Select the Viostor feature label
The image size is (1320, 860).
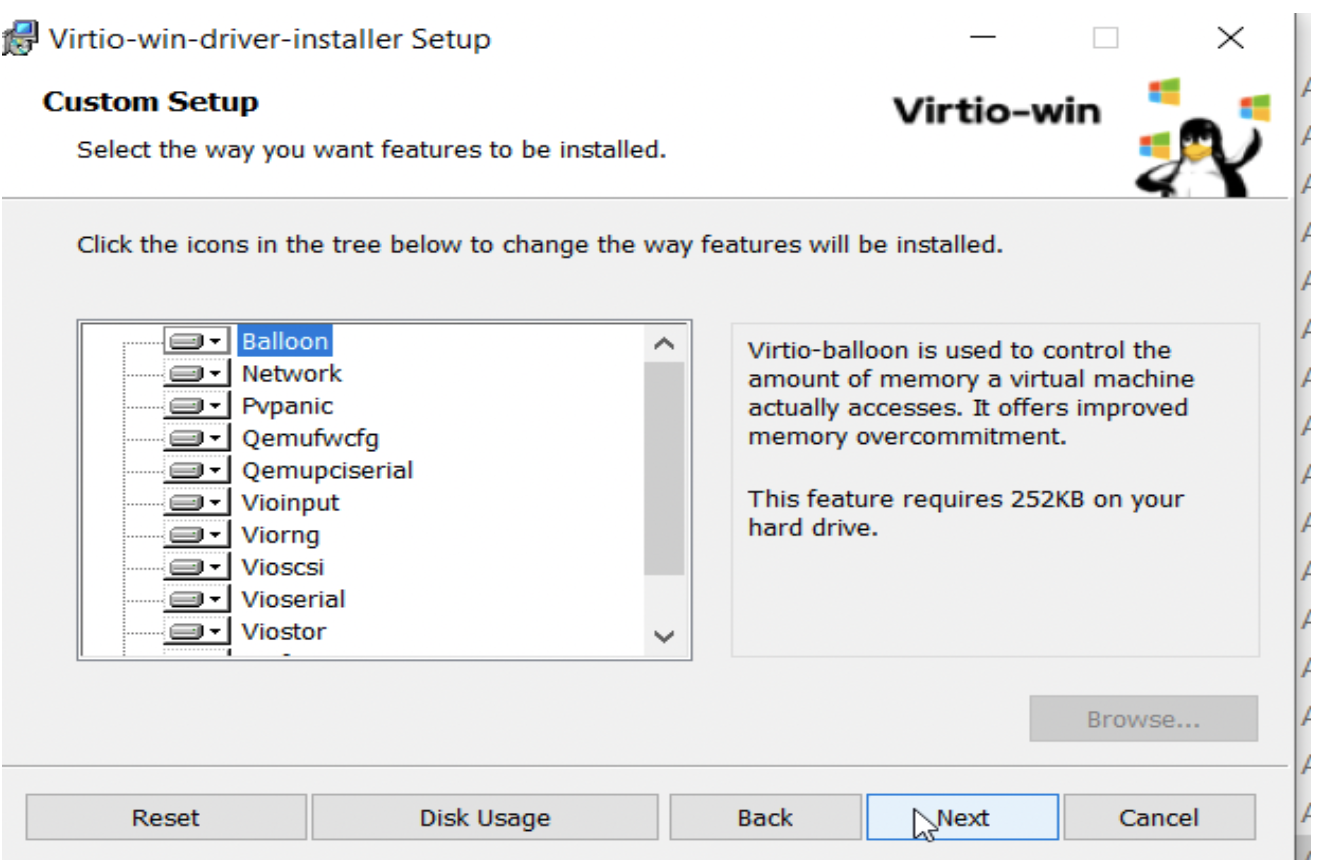[x=284, y=632]
